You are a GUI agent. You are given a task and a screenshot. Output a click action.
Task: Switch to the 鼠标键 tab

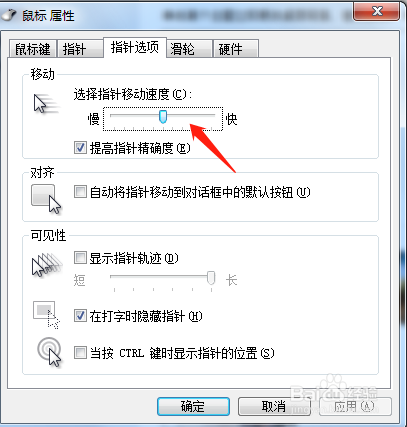point(33,49)
